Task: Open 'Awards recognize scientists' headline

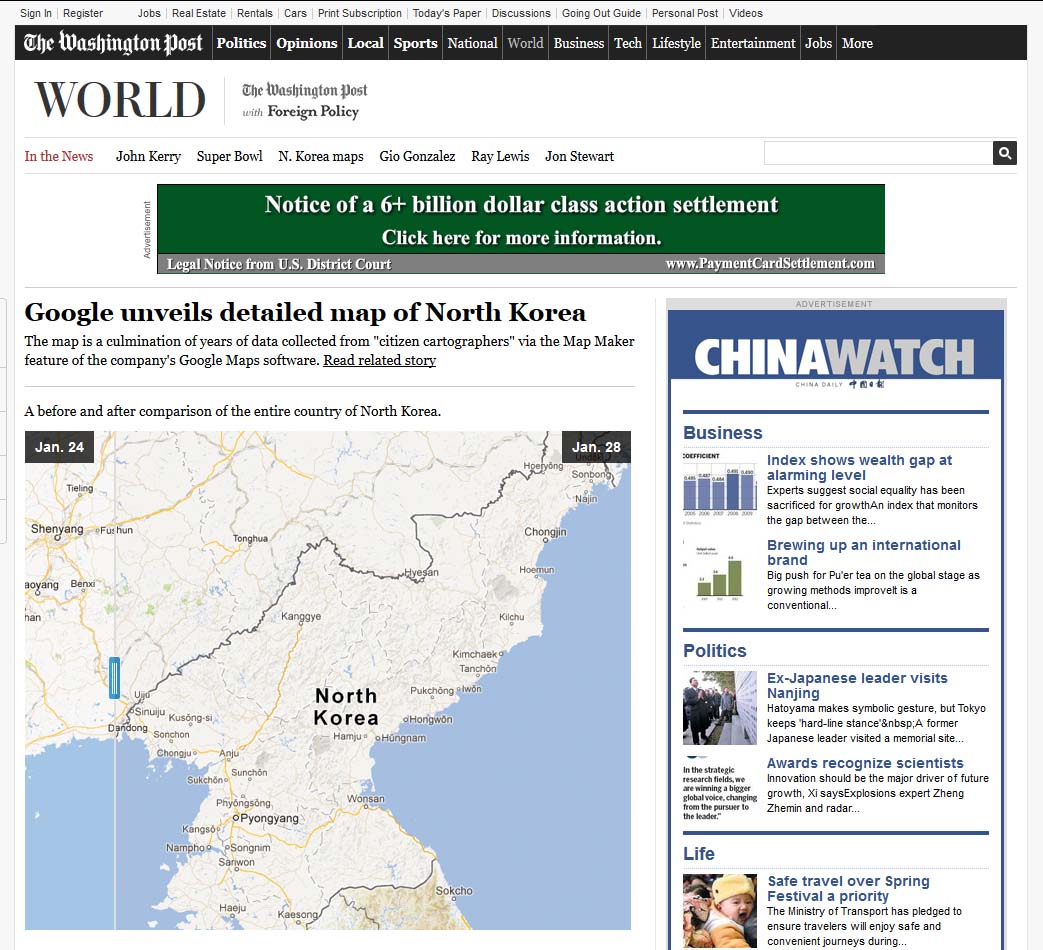Action: (x=865, y=763)
